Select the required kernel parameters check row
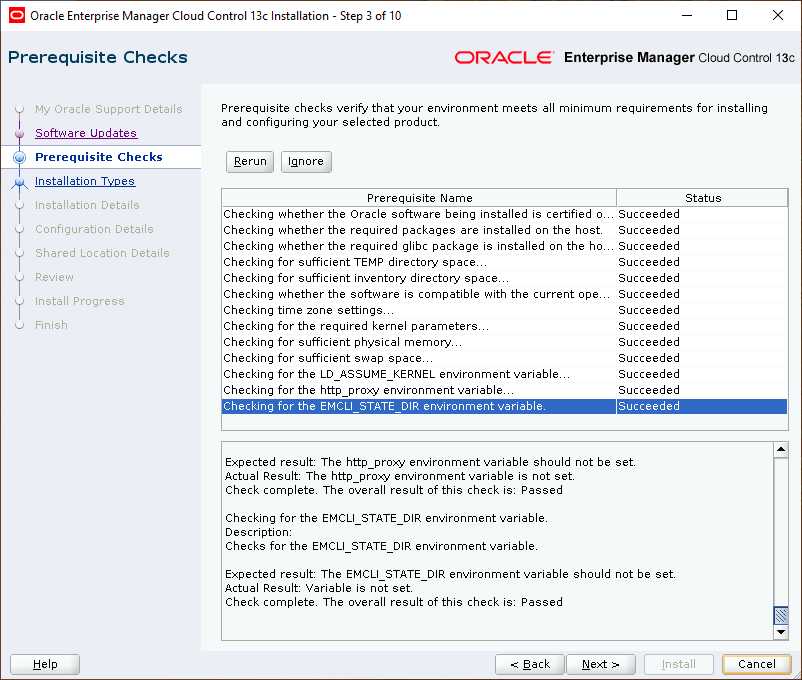Screen dimensions: 802x680 point(504,326)
